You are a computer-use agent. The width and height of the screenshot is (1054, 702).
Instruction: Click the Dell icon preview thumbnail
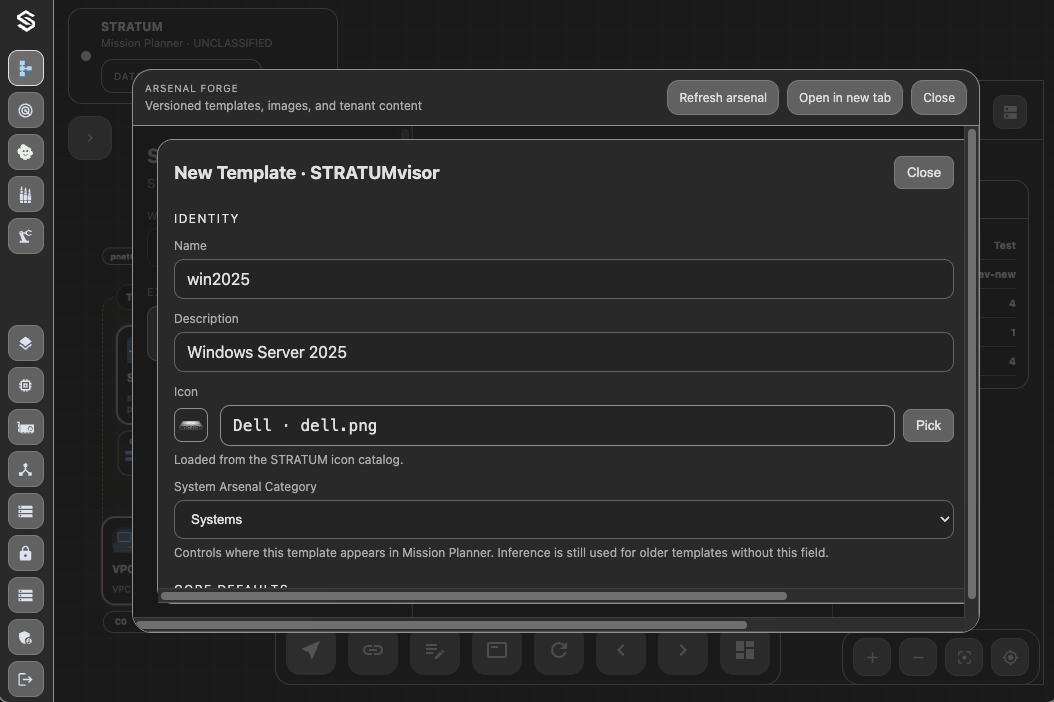191,426
